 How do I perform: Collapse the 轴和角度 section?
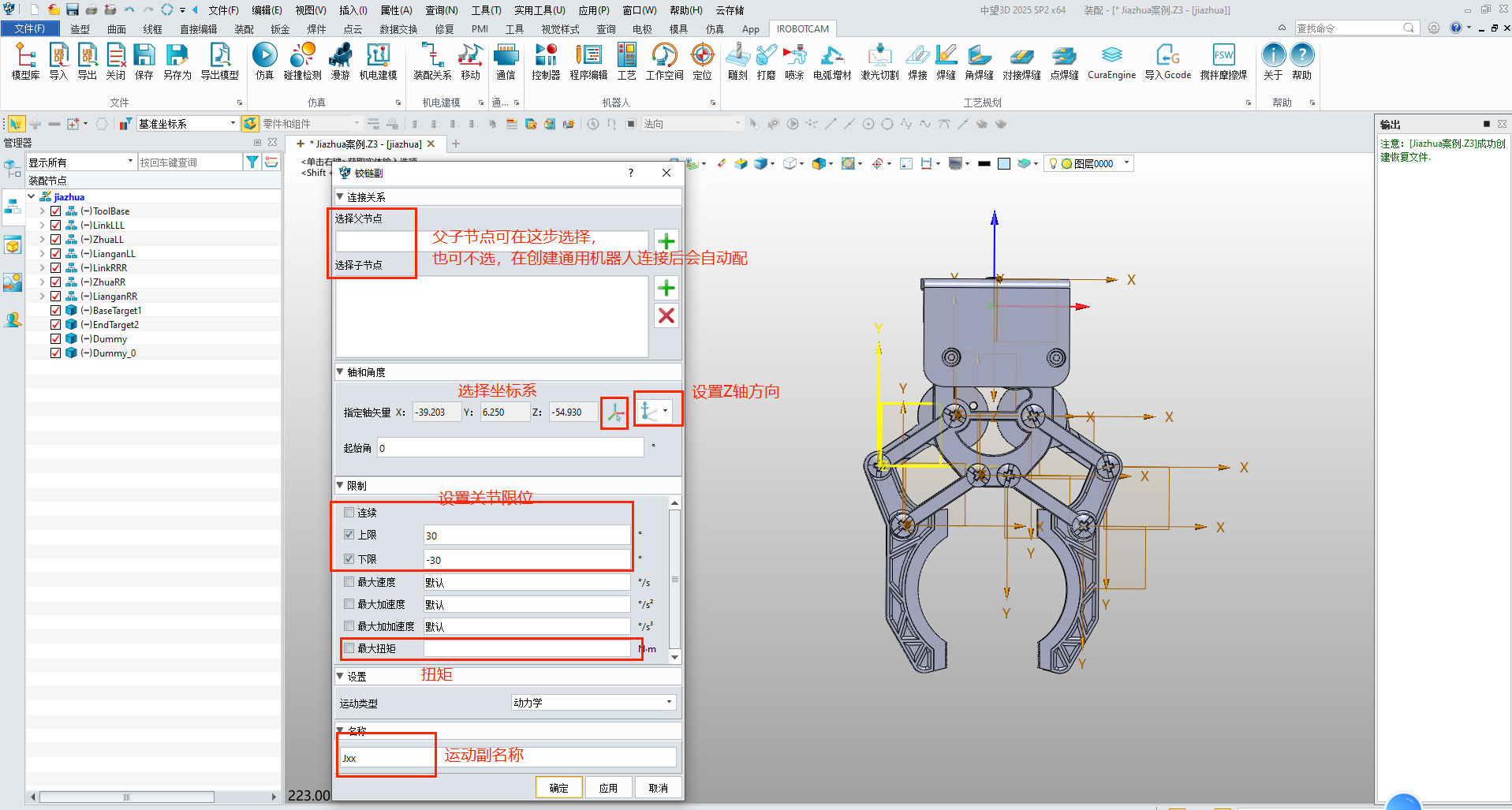click(341, 372)
